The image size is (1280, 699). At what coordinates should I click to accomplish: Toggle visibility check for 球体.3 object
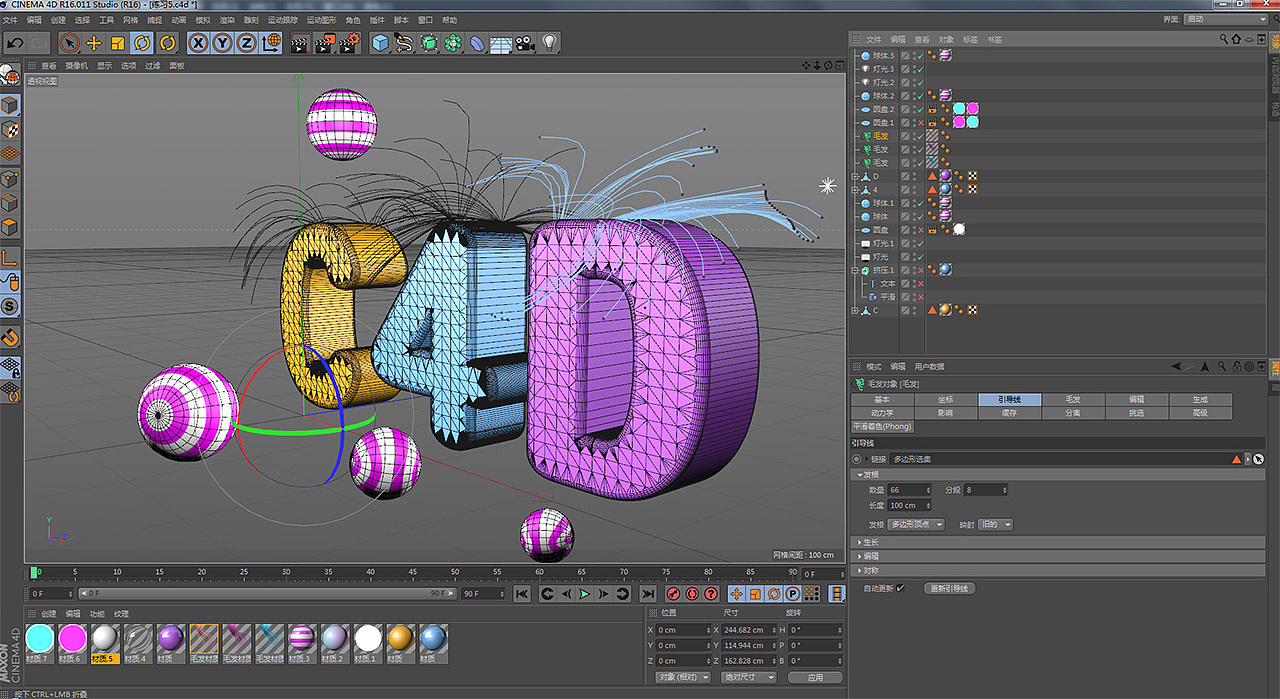coord(919,56)
